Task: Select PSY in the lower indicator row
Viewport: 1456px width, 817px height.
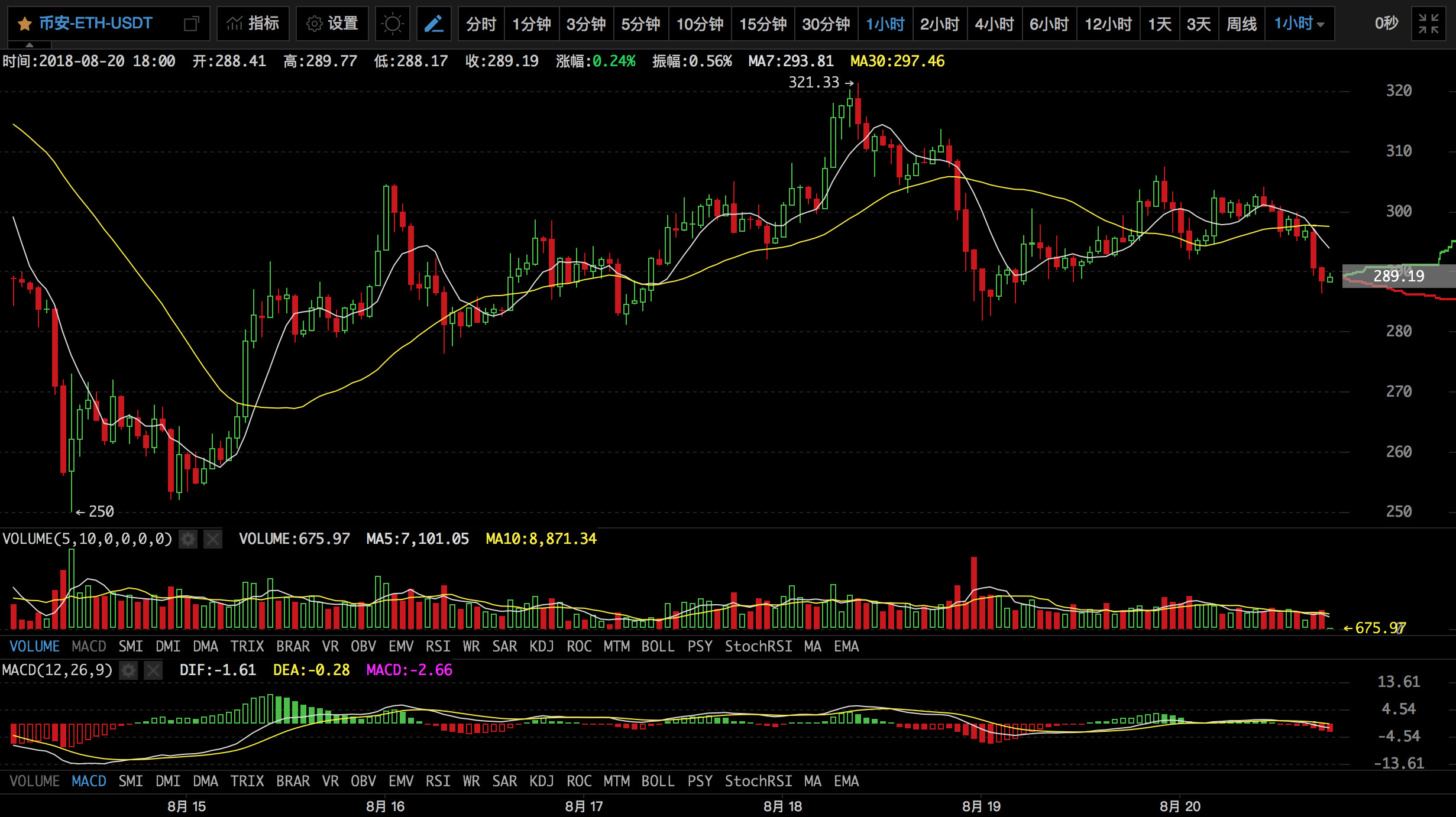Action: (700, 781)
